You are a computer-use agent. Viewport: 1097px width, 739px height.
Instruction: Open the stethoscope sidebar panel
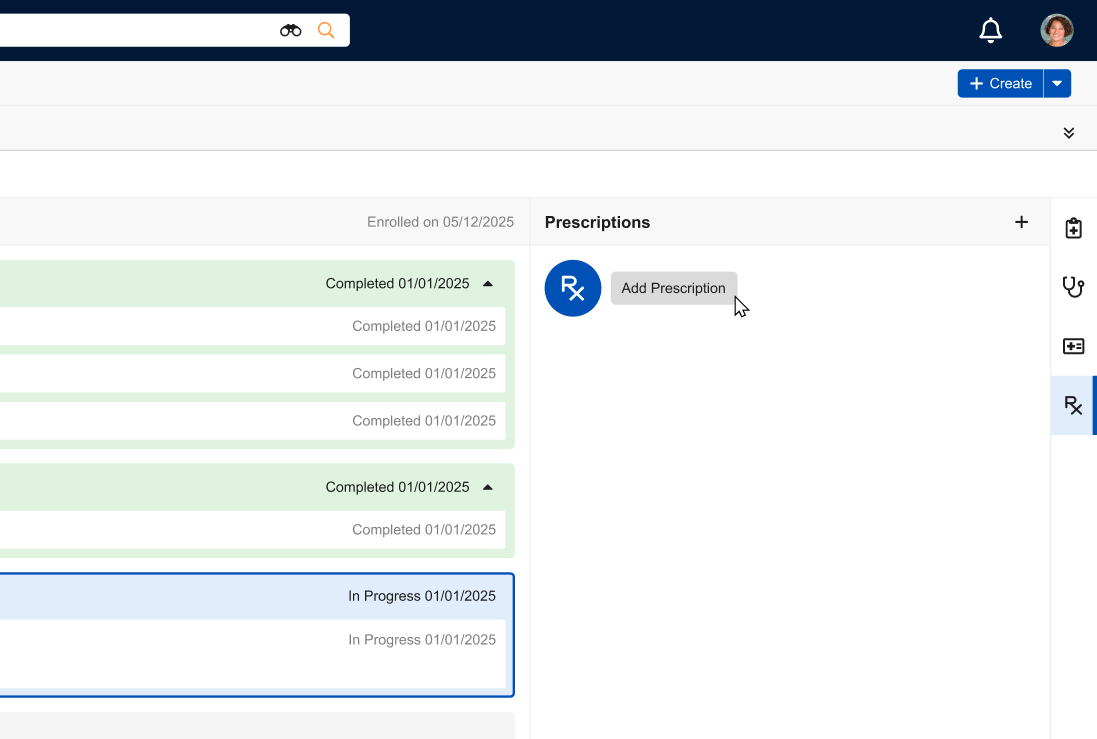click(x=1073, y=287)
